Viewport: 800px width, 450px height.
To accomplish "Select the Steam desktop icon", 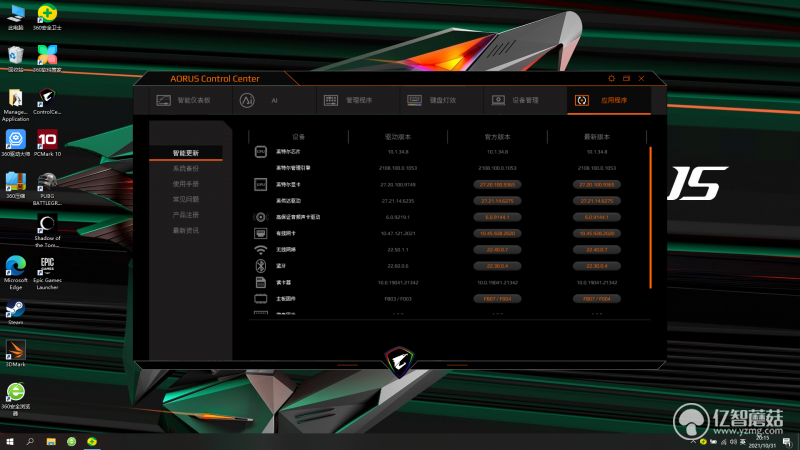I will [x=15, y=312].
